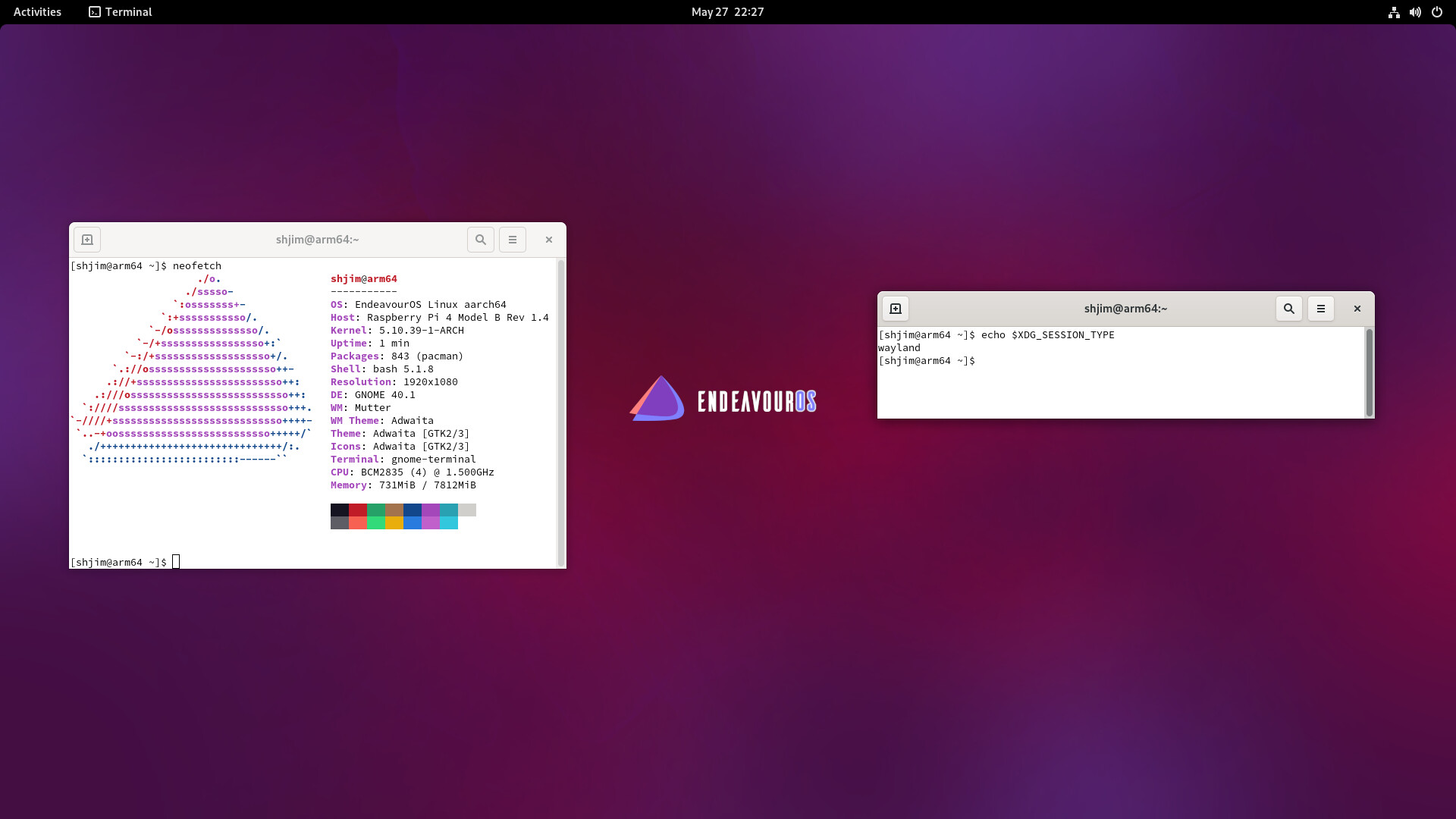Open hamburger menu in neofetch terminal window
Screen dimensions: 1456x819
[x=513, y=240]
